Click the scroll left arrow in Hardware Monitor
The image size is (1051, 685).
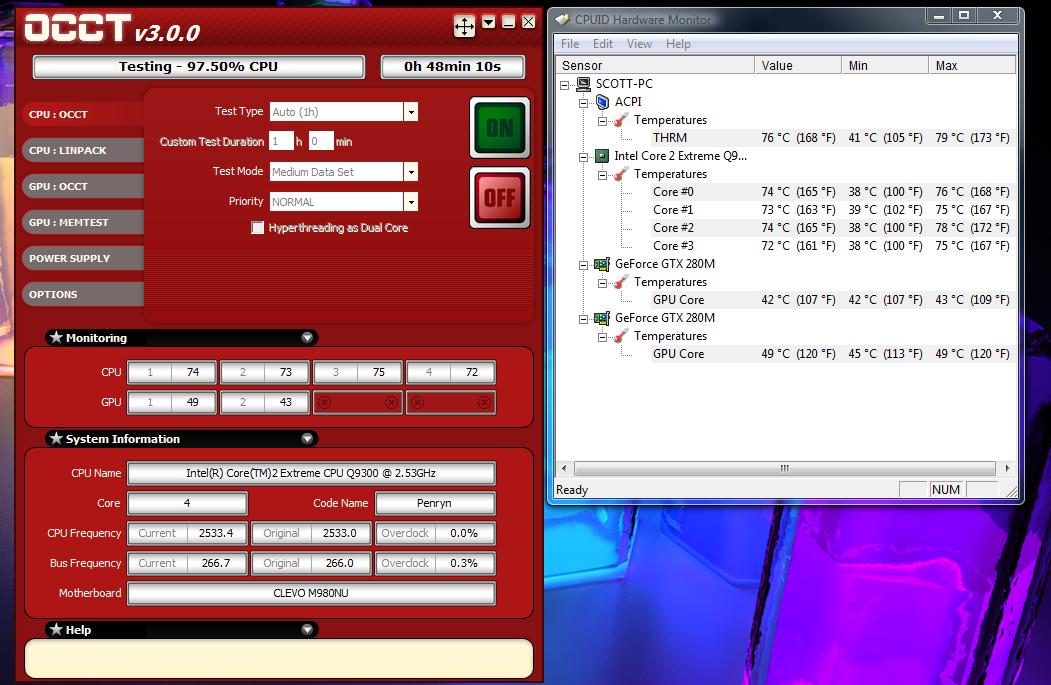coord(564,468)
